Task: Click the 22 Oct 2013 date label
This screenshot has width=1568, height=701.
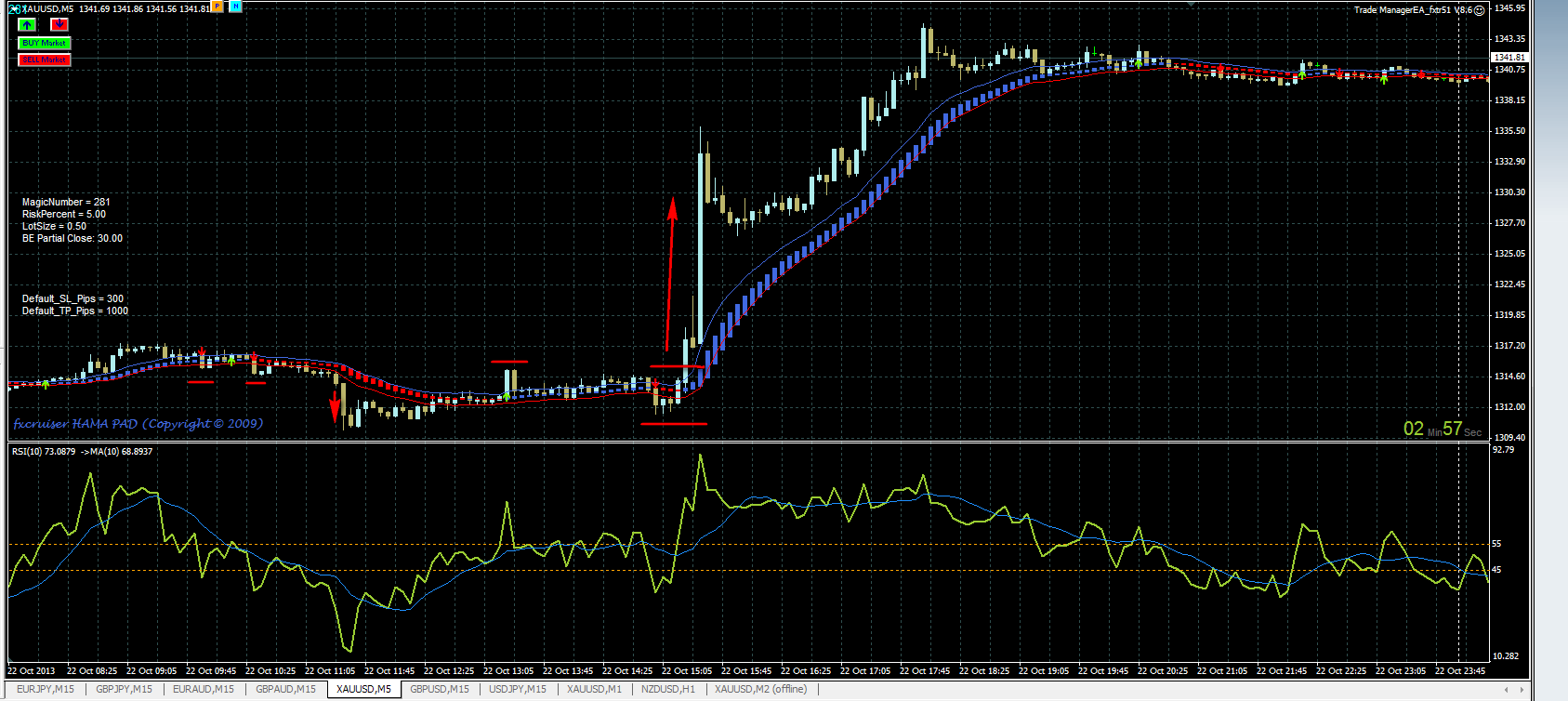Action: point(32,670)
